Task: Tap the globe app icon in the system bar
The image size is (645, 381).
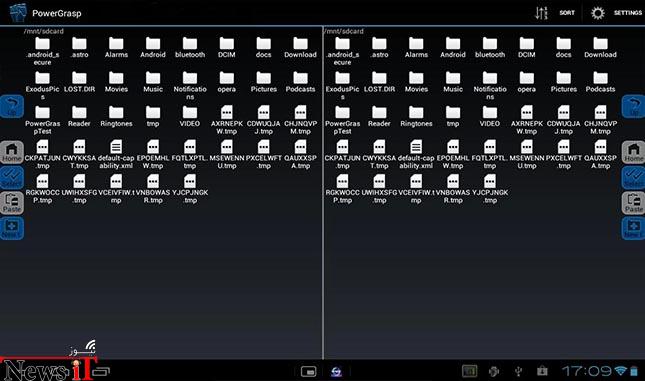Action: pos(336,372)
